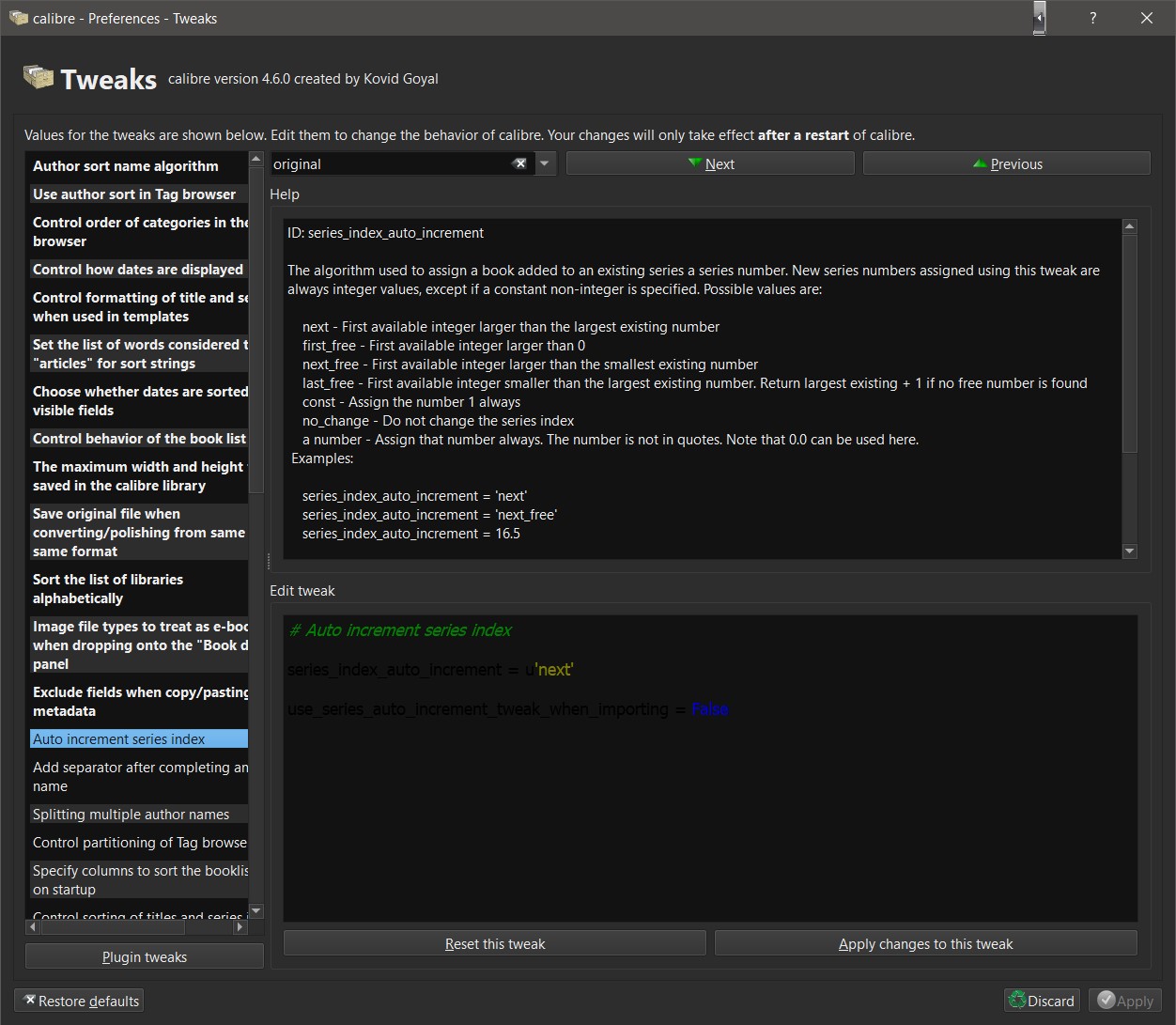Select 'Sort the list of libraries alphabetically'
Image resolution: width=1176 pixels, height=1025 pixels.
tap(139, 589)
